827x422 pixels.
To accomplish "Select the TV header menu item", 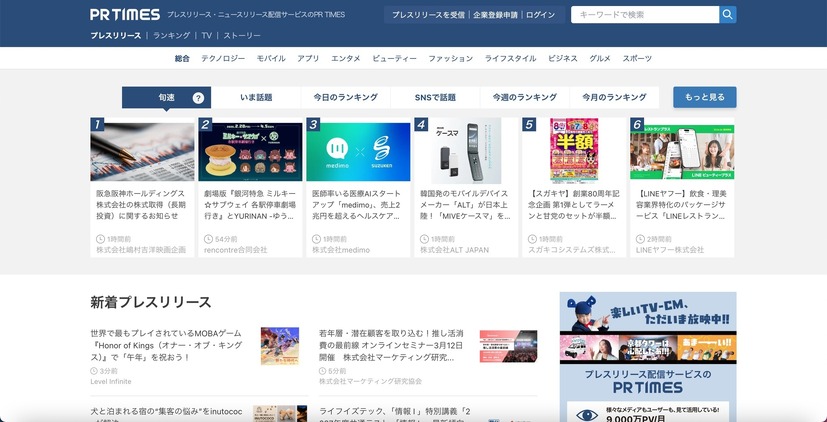I will [207, 35].
